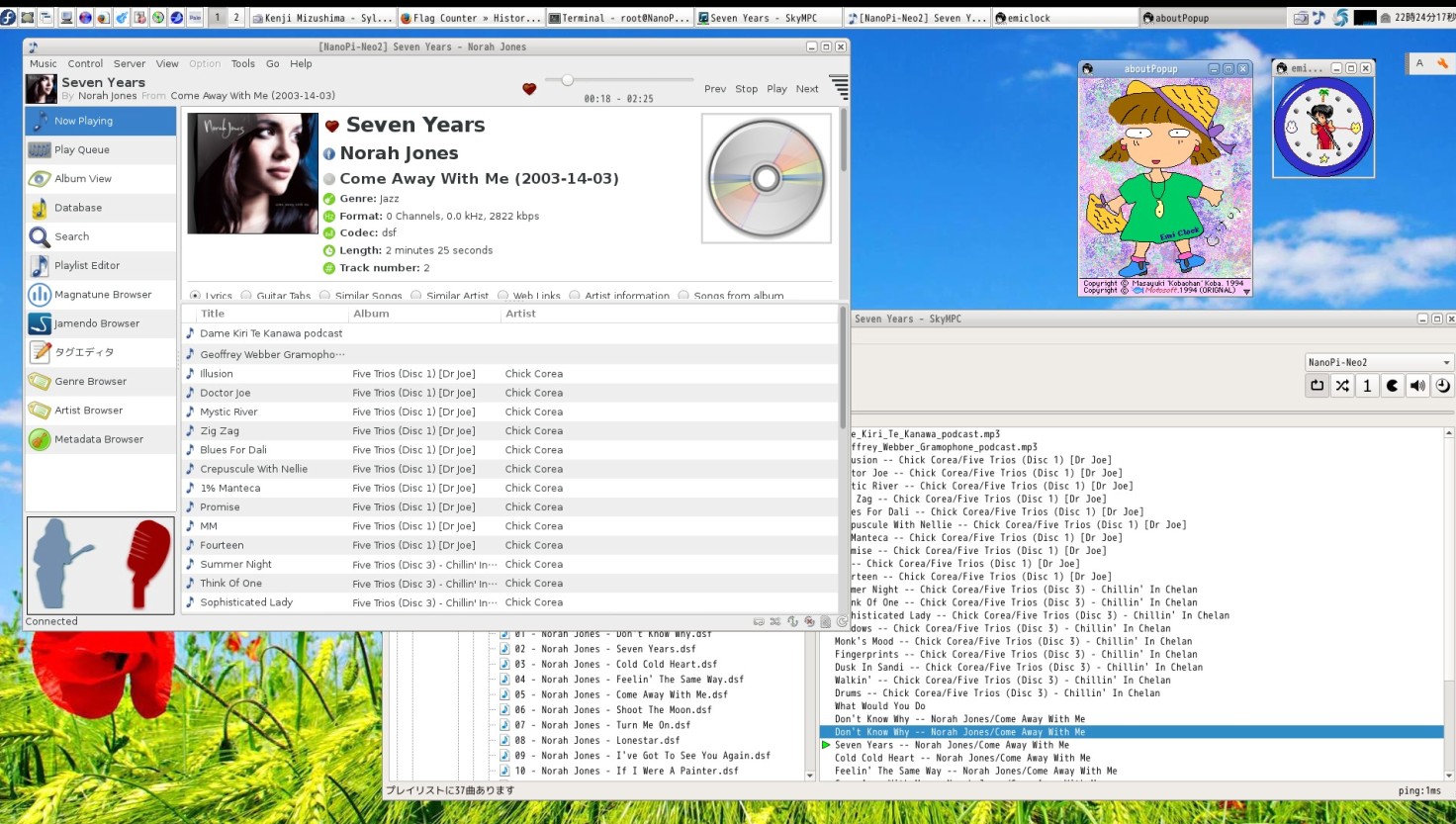
Task: Open the NanoPi-Neo2 server dropdown
Action: (x=1378, y=362)
